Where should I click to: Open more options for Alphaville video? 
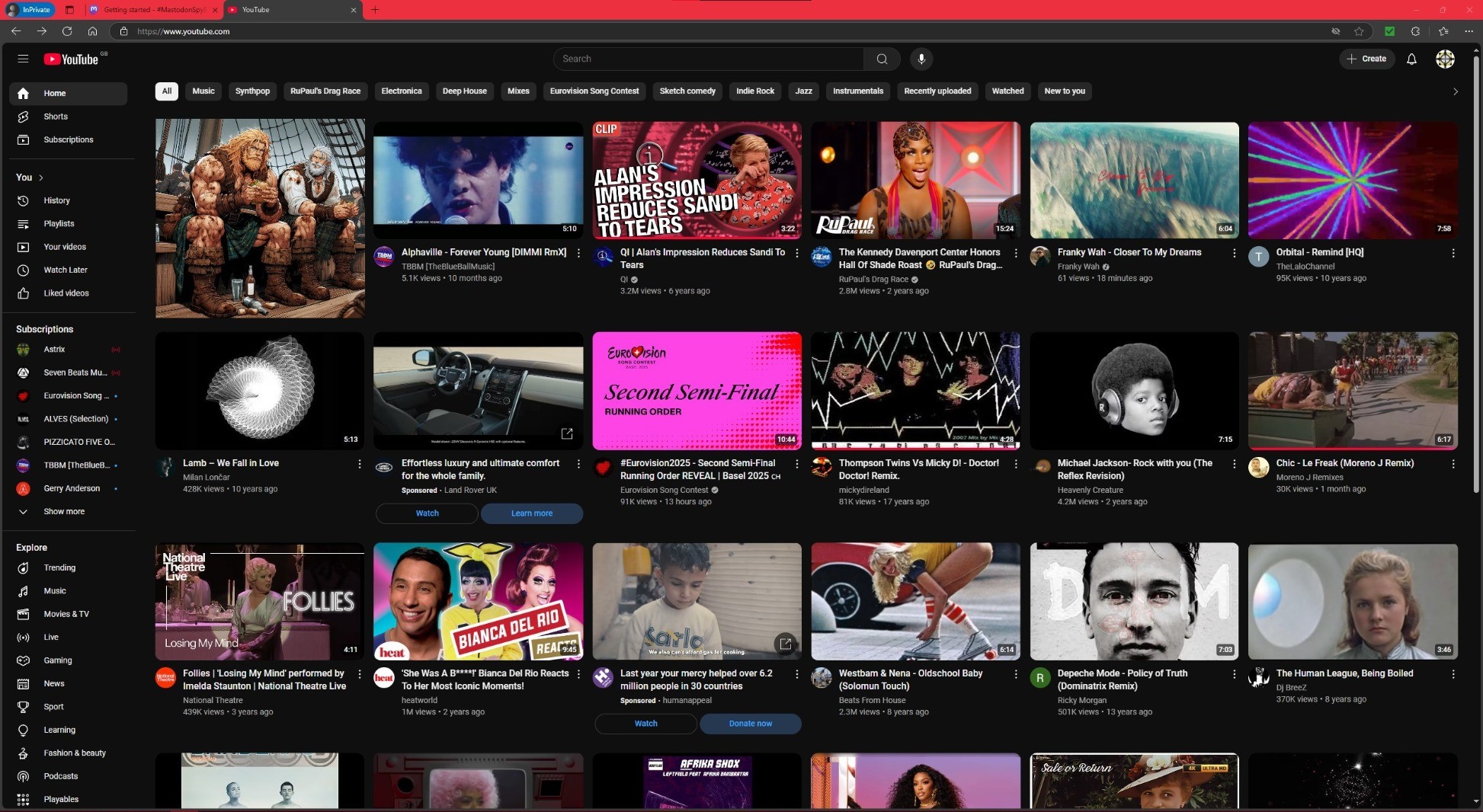pyautogui.click(x=578, y=253)
